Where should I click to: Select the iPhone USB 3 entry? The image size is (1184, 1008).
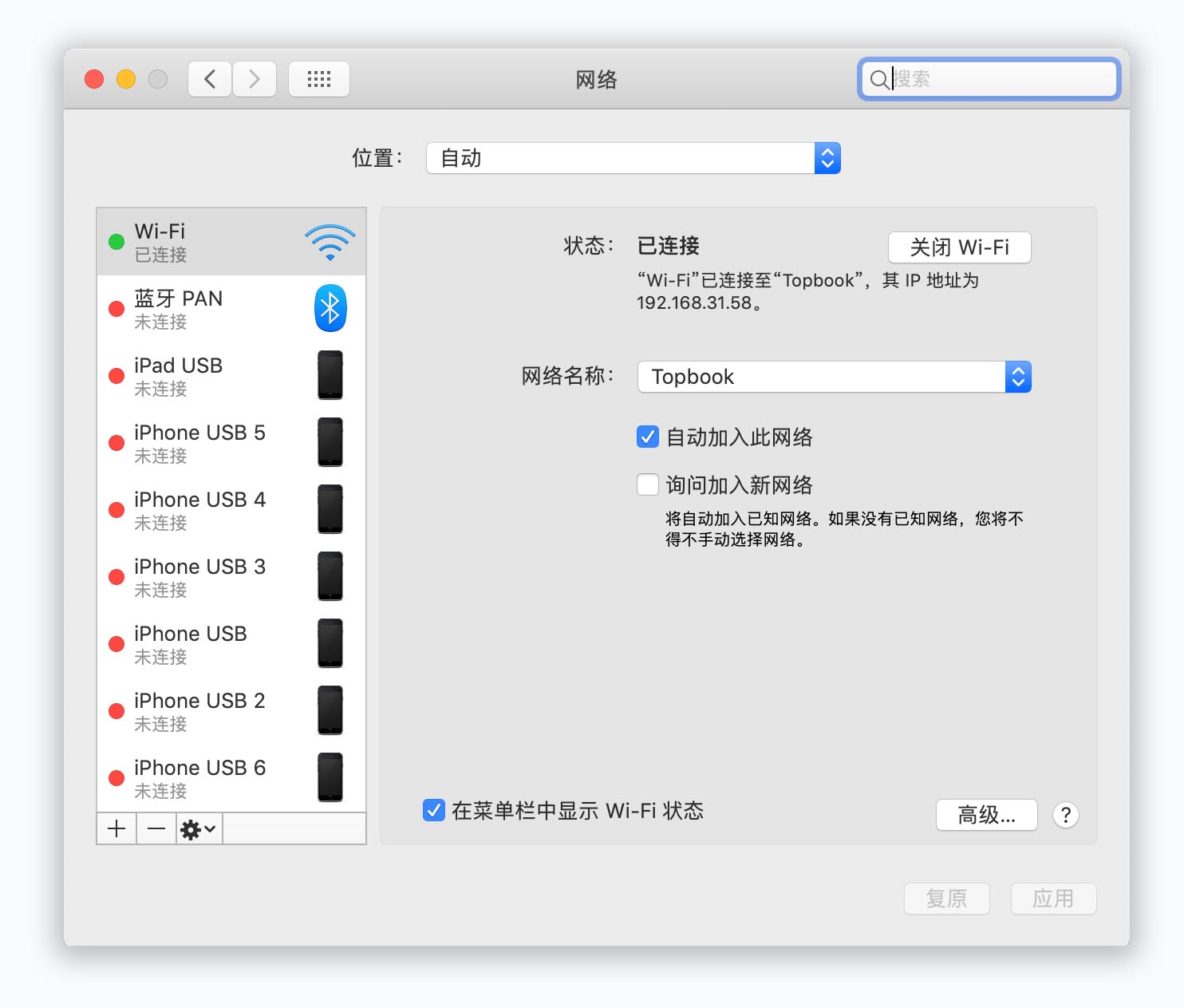point(199,576)
